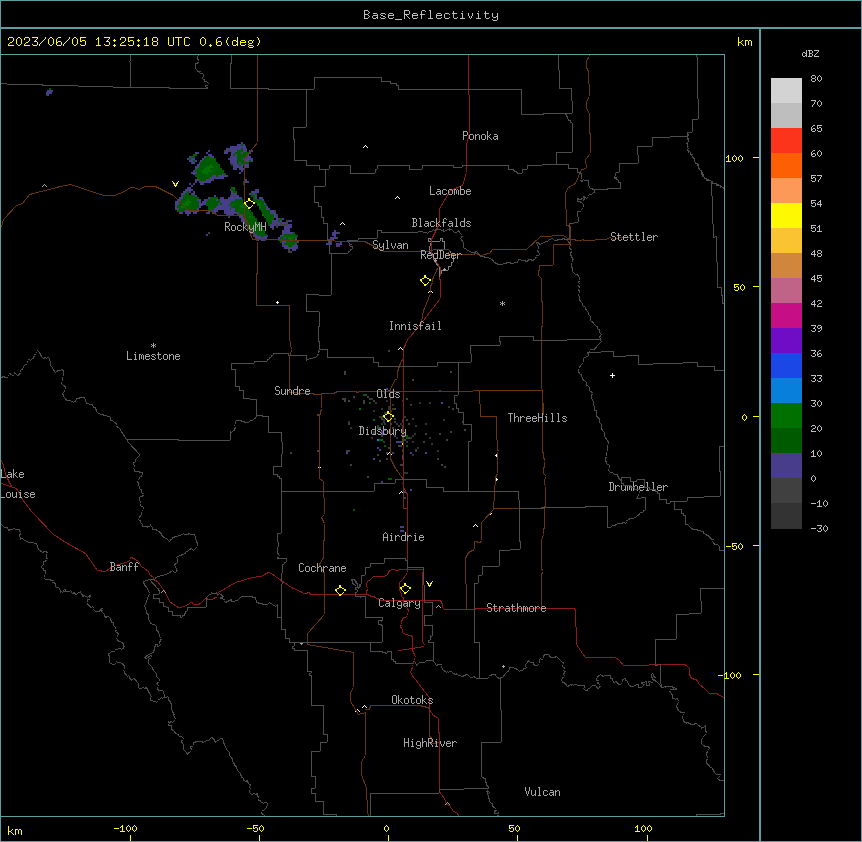Click the small purple echo in the top-left corner
This screenshot has width=862, height=842.
pos(49,92)
